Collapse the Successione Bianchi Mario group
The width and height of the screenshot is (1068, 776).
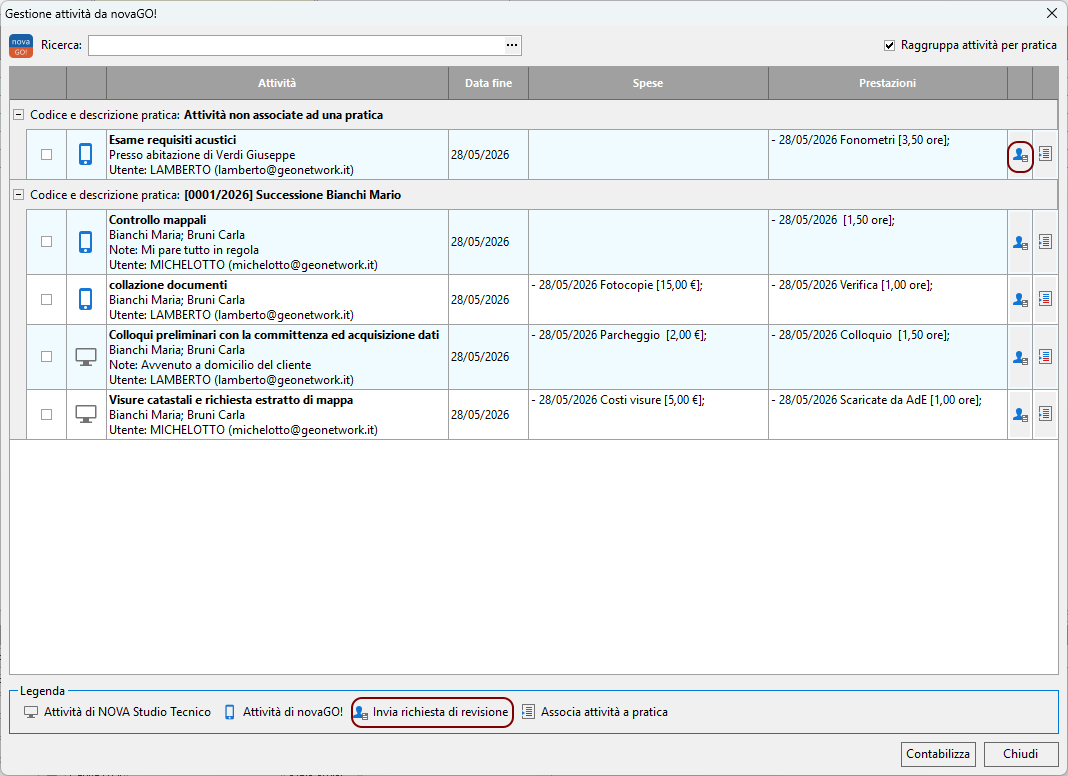pyautogui.click(x=19, y=195)
